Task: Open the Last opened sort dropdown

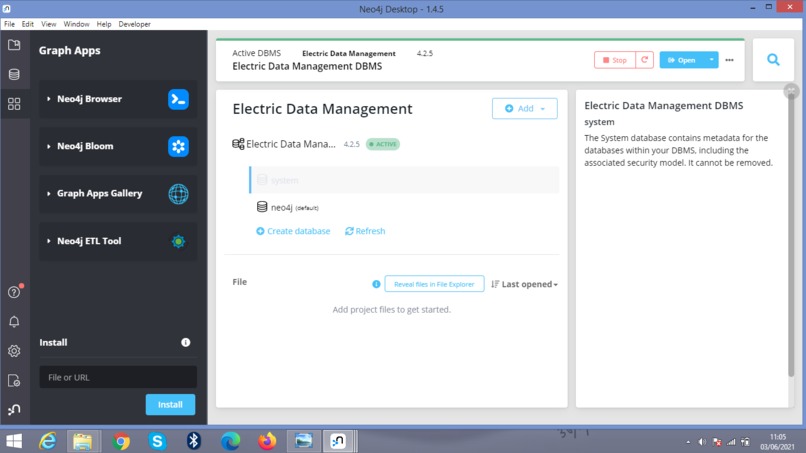Action: (x=524, y=284)
